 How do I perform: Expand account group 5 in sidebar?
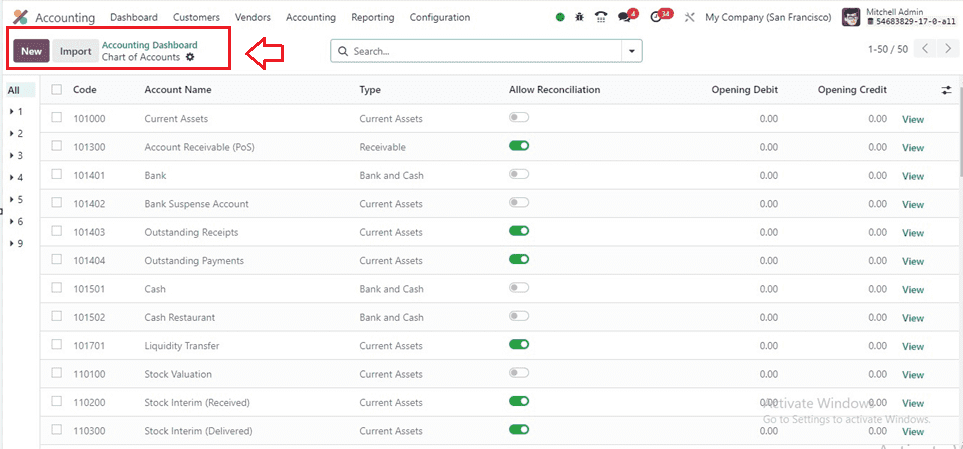click(x=12, y=200)
